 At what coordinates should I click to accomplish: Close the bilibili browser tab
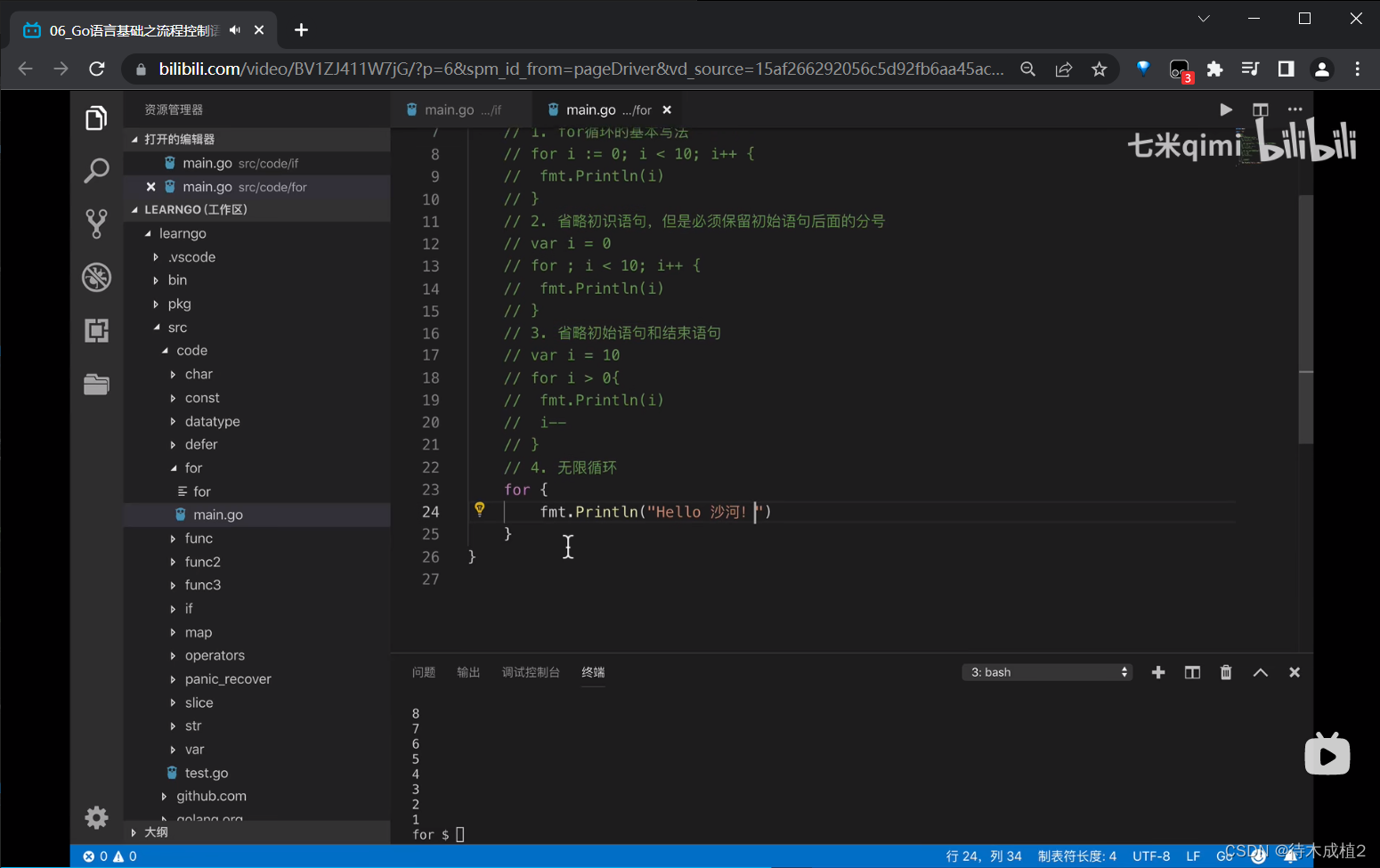[259, 29]
